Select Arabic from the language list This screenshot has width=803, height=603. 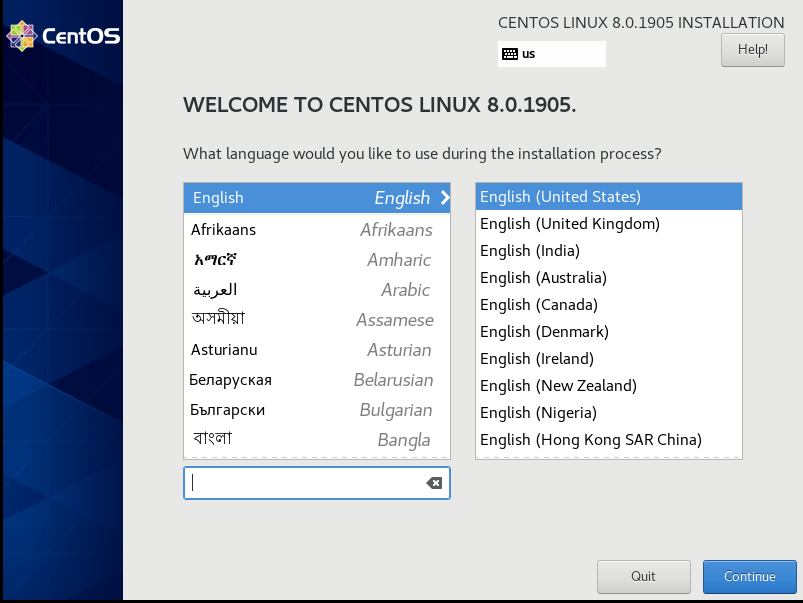300,289
